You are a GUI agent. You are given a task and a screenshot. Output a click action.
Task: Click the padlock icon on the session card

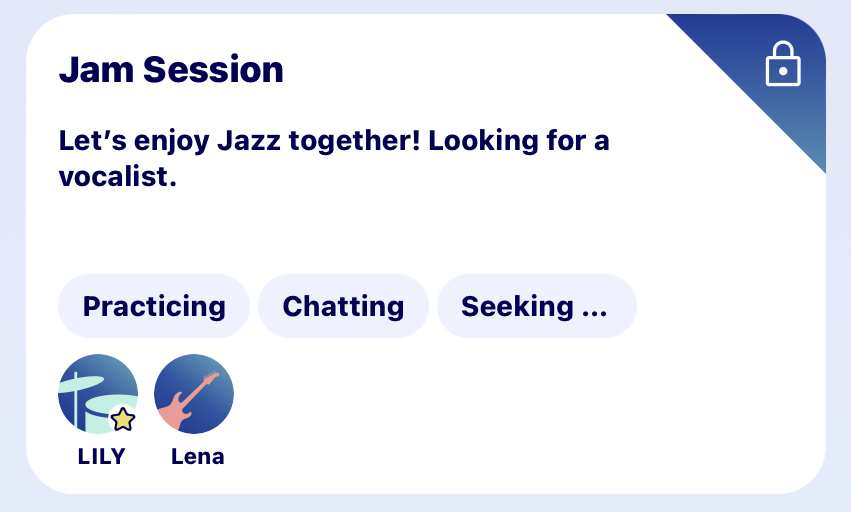[783, 65]
